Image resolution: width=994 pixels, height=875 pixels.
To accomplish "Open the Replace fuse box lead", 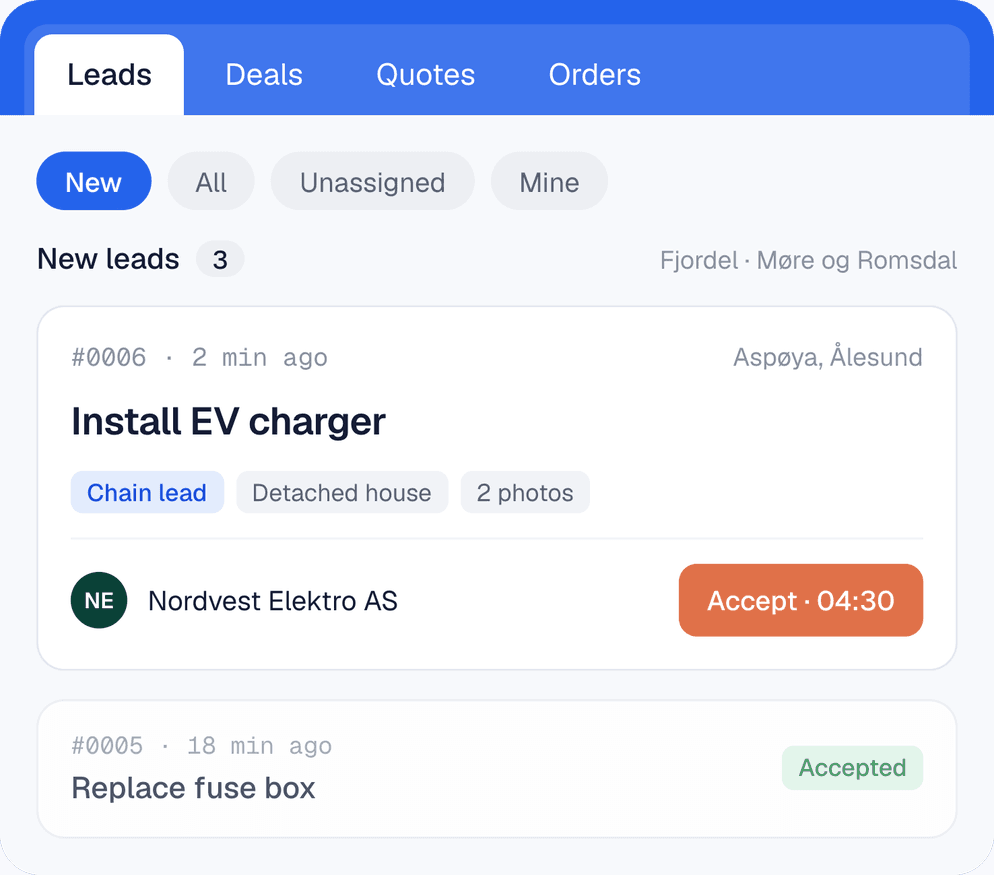I will (x=193, y=788).
